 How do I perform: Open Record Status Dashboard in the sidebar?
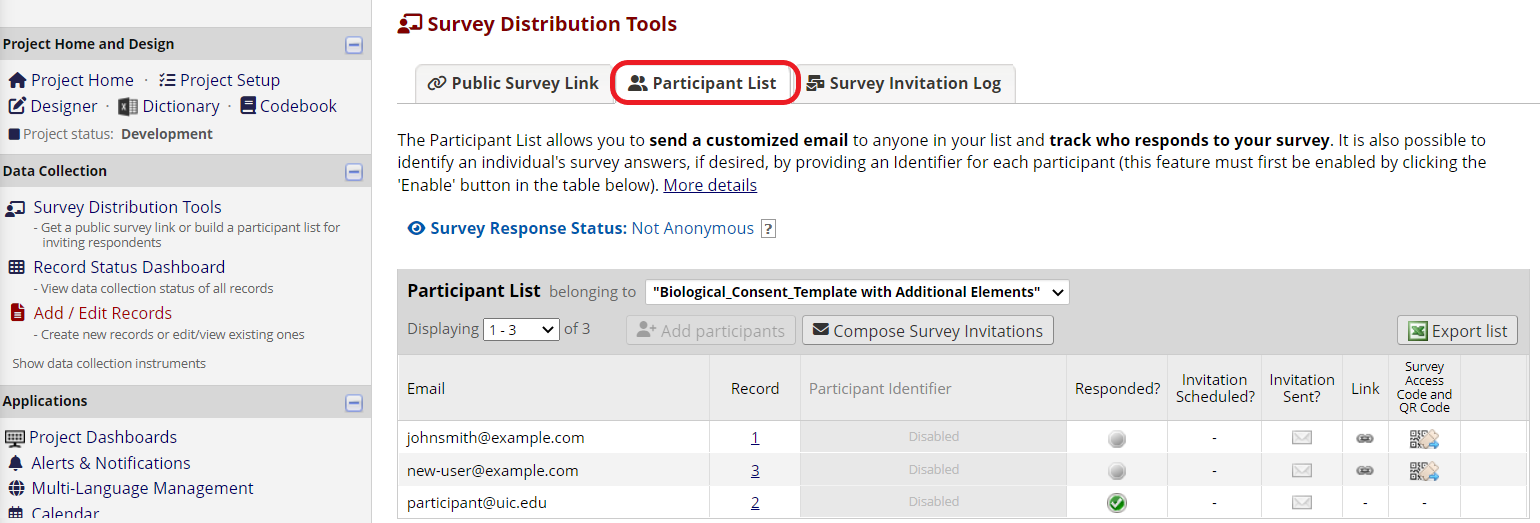tap(129, 267)
